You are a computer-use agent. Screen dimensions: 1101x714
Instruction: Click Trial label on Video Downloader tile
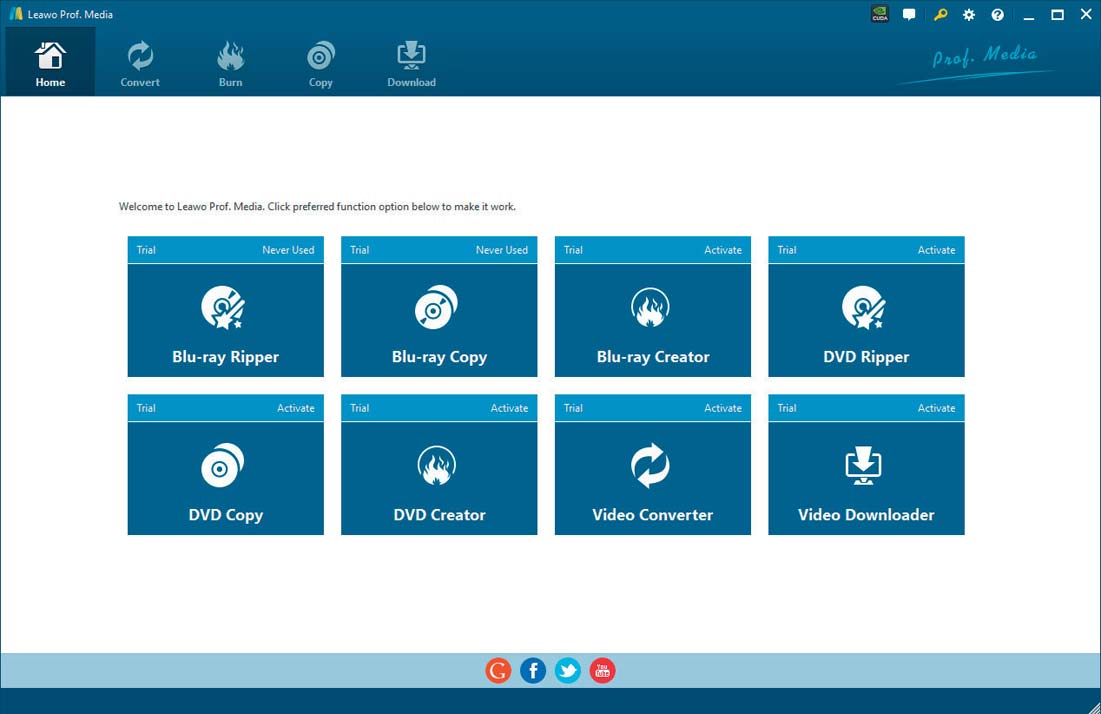pos(786,408)
